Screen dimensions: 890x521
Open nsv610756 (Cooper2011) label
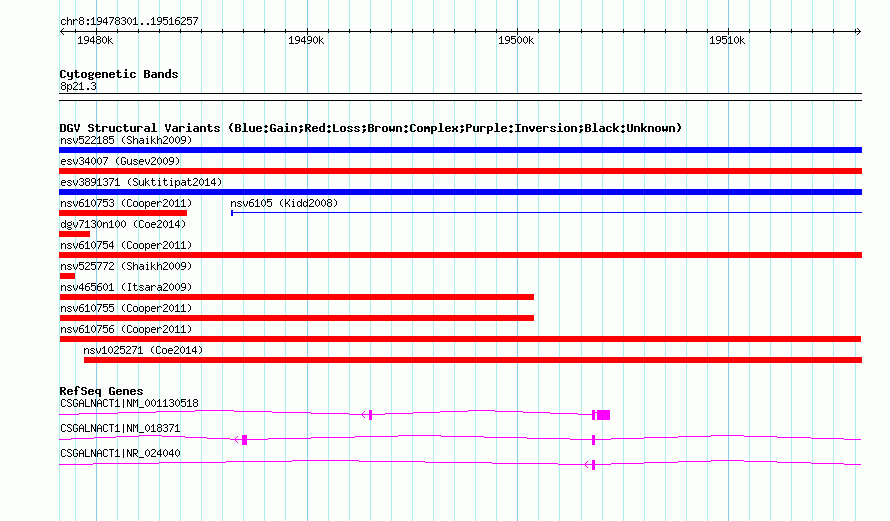pos(126,329)
